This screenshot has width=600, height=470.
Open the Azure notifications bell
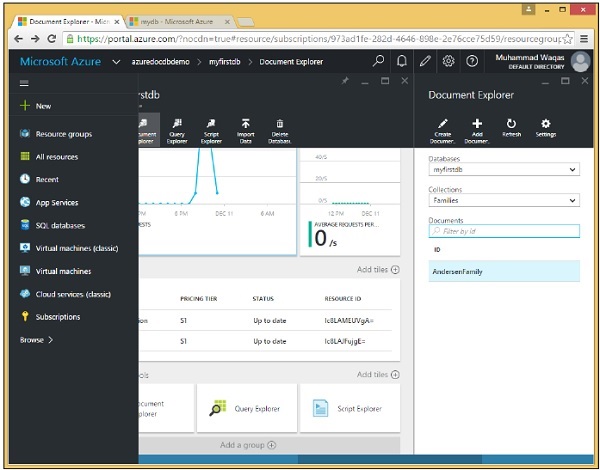point(402,61)
